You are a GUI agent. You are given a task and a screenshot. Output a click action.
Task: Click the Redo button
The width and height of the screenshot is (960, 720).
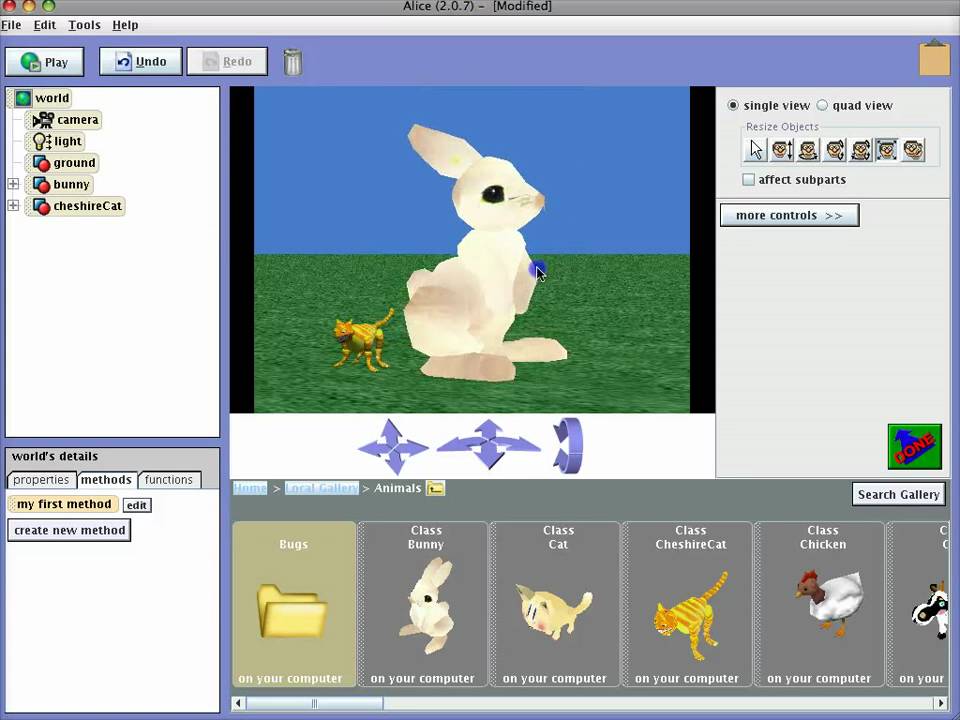(x=227, y=61)
